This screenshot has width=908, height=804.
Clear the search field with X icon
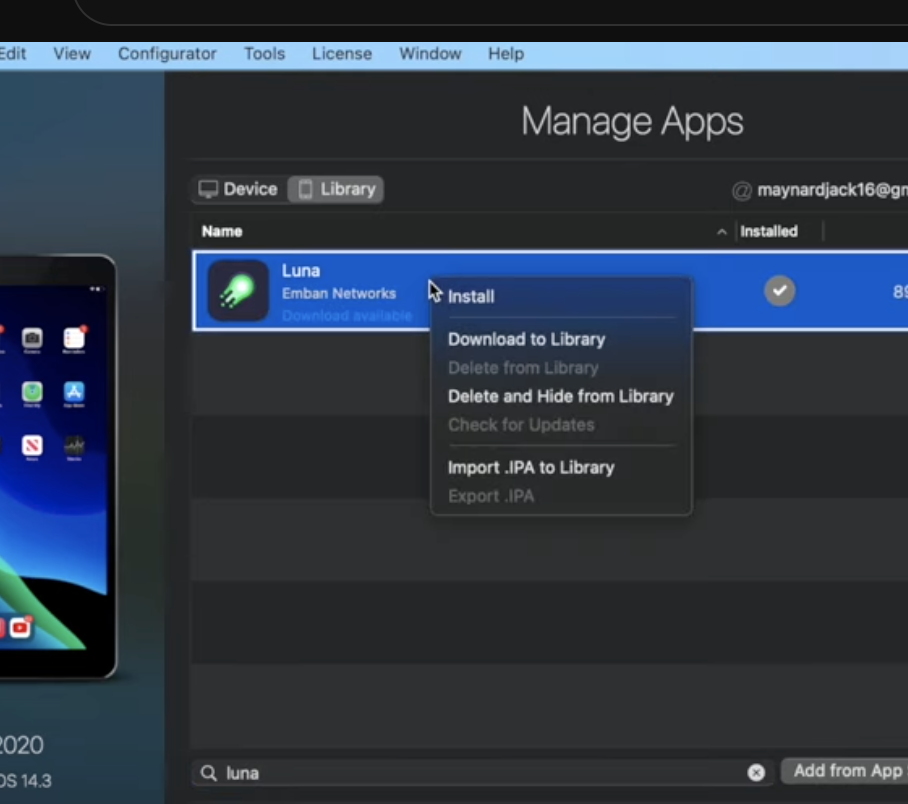756,772
